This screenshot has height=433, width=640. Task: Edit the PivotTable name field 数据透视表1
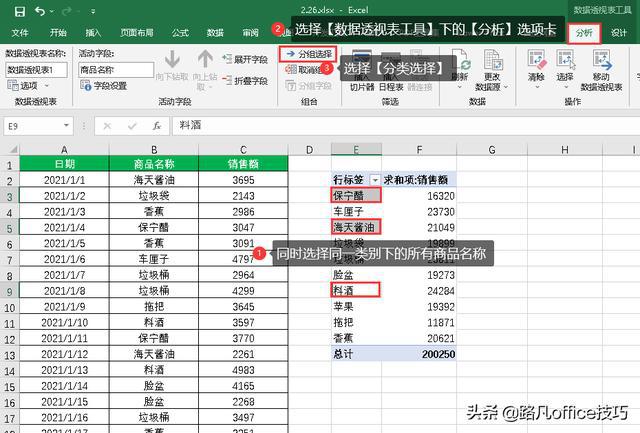(x=36, y=70)
